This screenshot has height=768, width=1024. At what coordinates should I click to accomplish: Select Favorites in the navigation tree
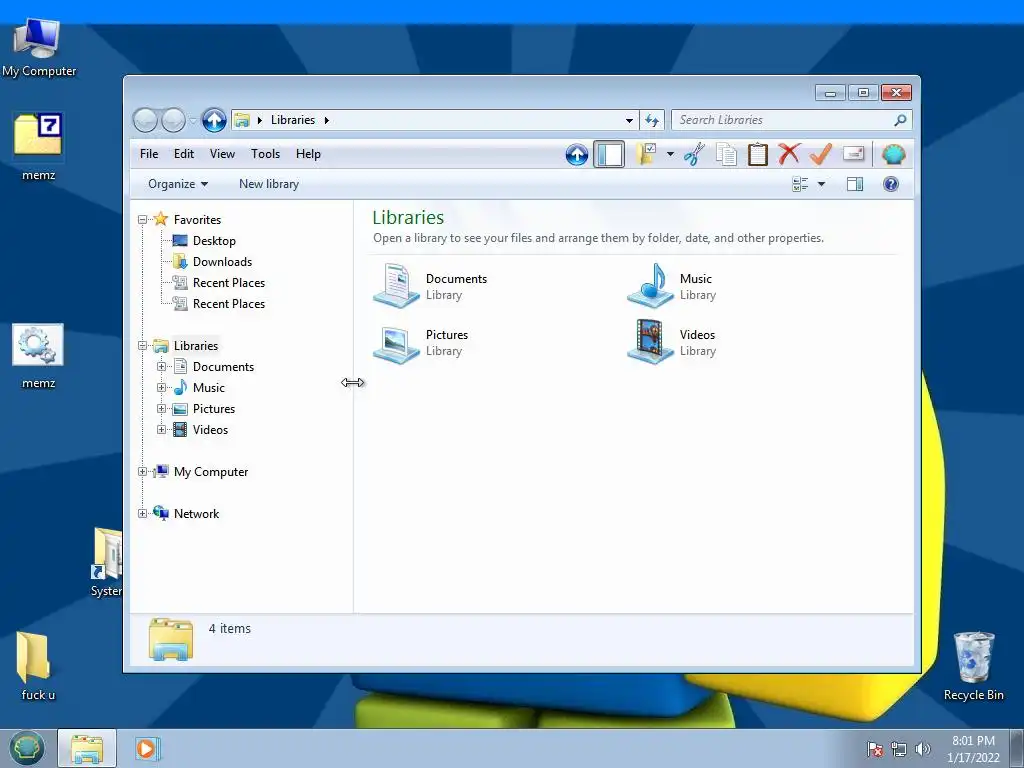(197, 220)
